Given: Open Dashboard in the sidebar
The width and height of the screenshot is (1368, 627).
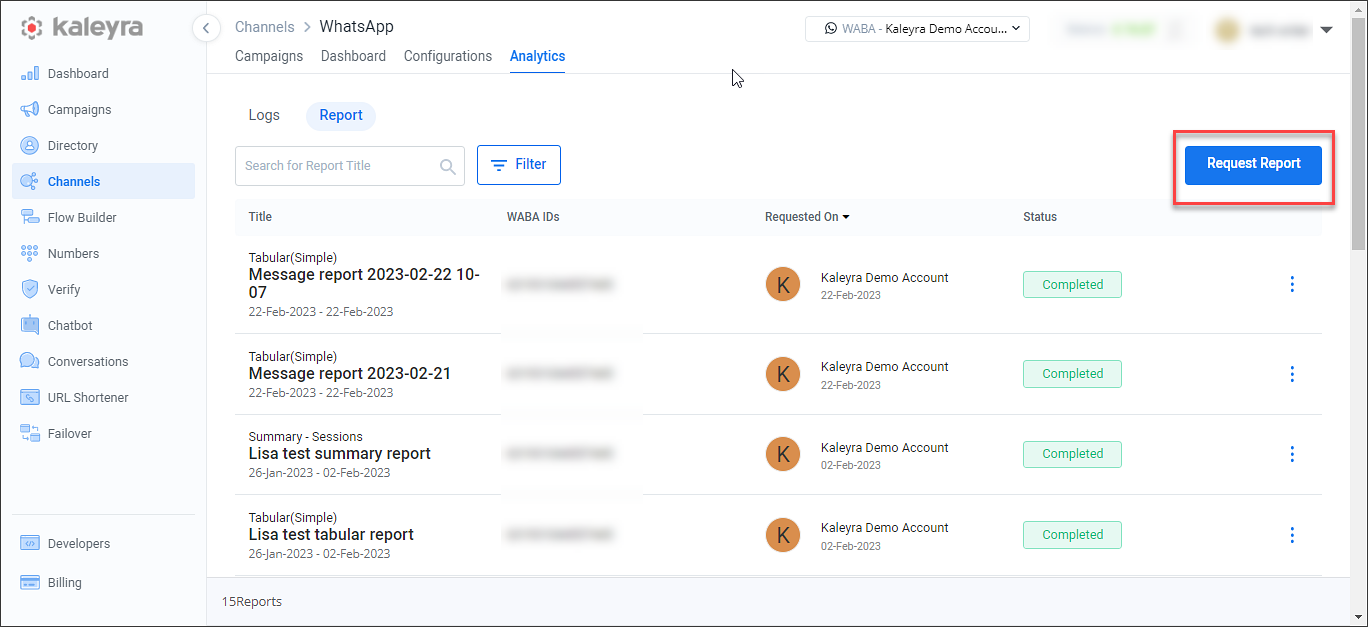Looking at the screenshot, I should click(x=78, y=73).
